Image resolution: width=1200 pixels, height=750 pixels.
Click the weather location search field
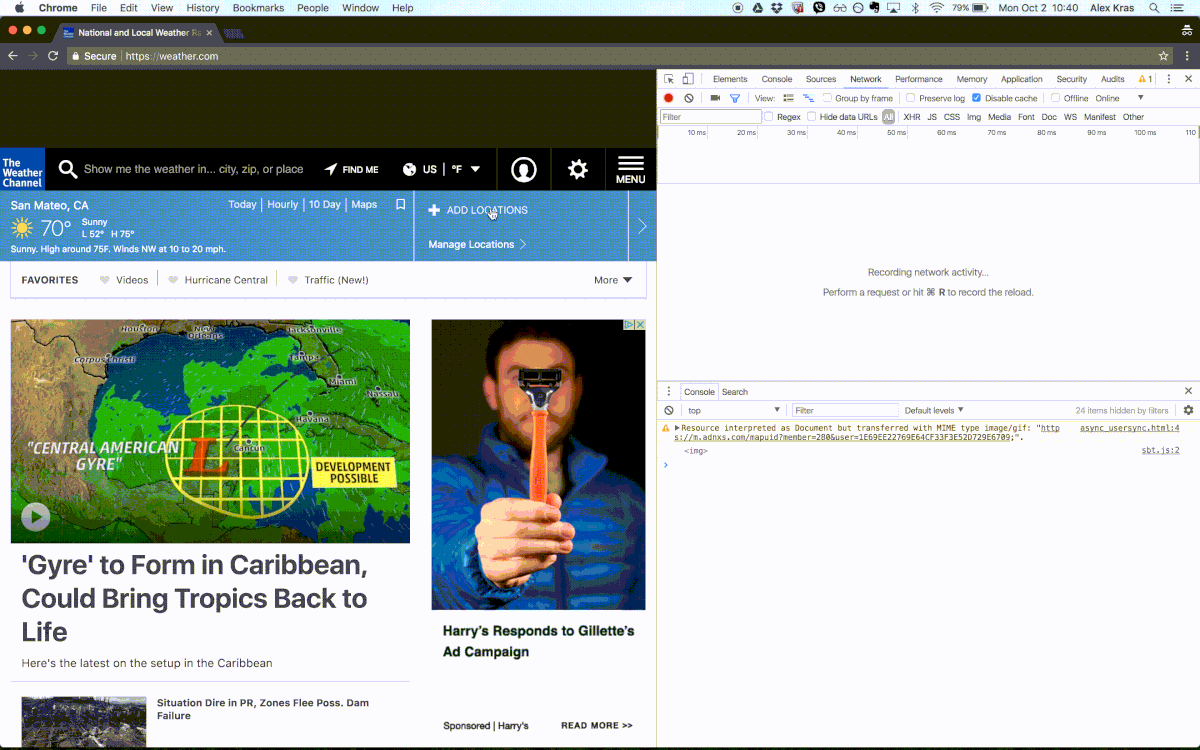[x=193, y=169]
